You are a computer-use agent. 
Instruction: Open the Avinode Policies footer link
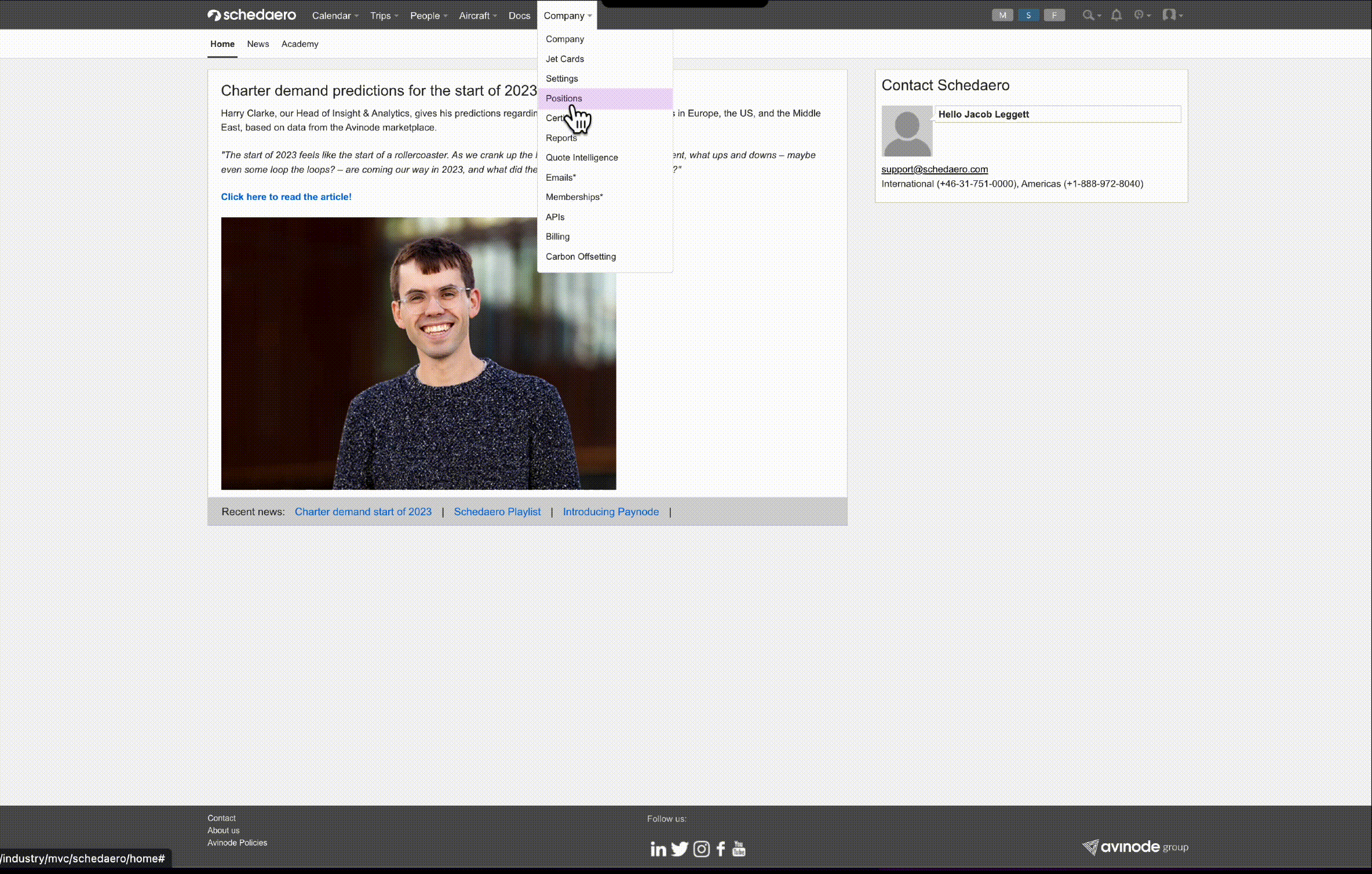(237, 843)
